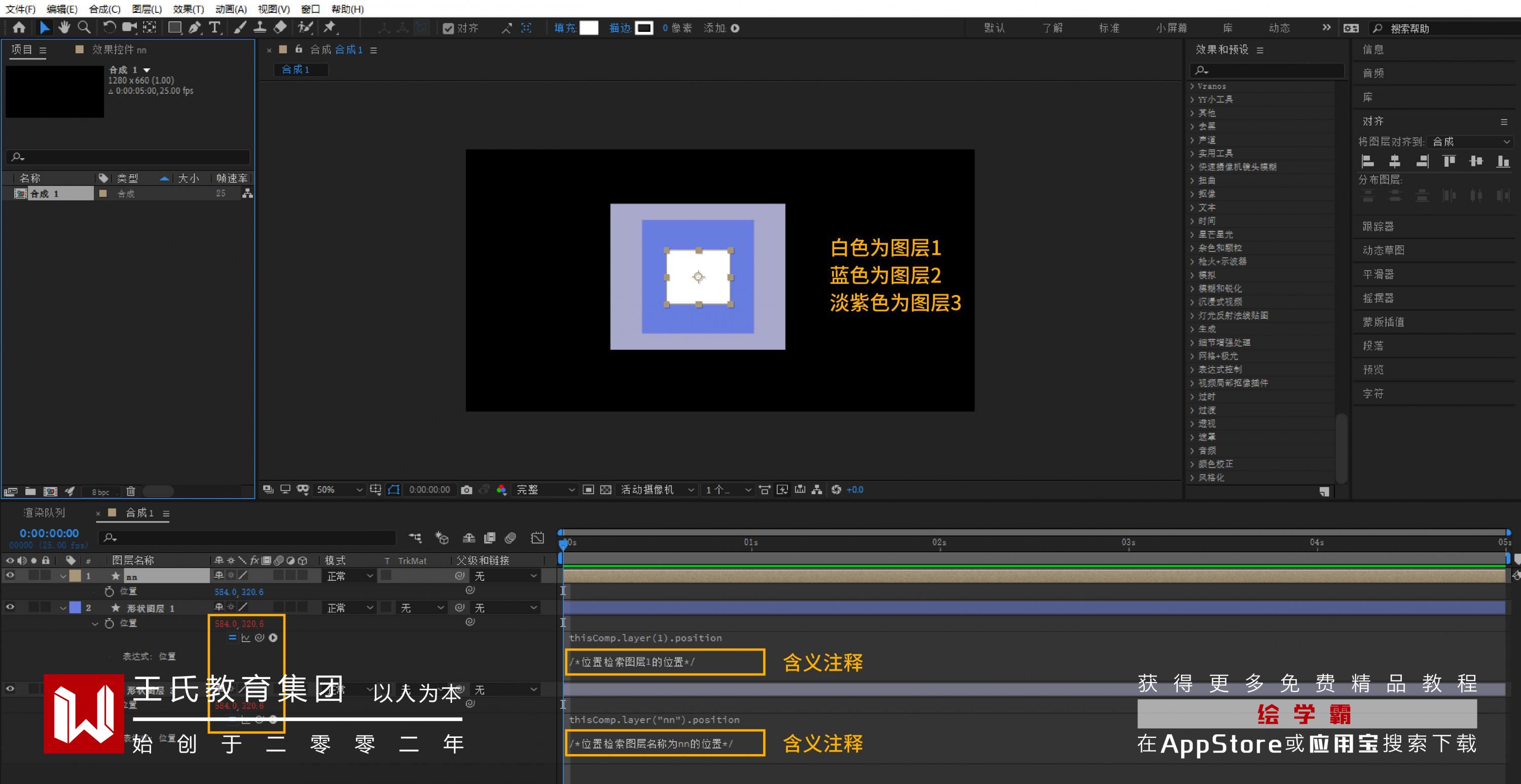Click the white 填充 fill color swatch
The height and width of the screenshot is (784, 1521).
(x=589, y=28)
